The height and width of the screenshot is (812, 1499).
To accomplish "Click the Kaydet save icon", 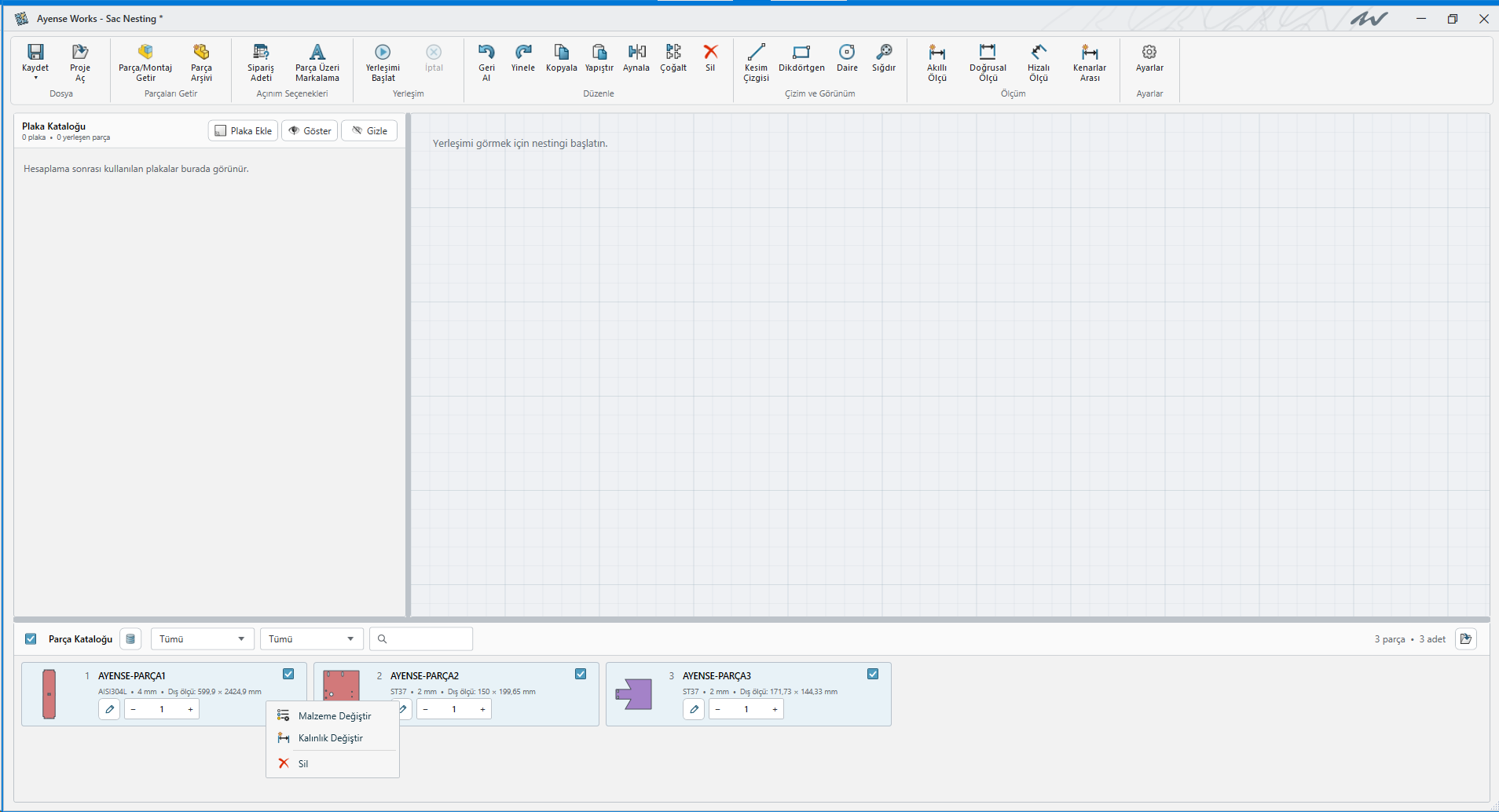I will coord(35,52).
